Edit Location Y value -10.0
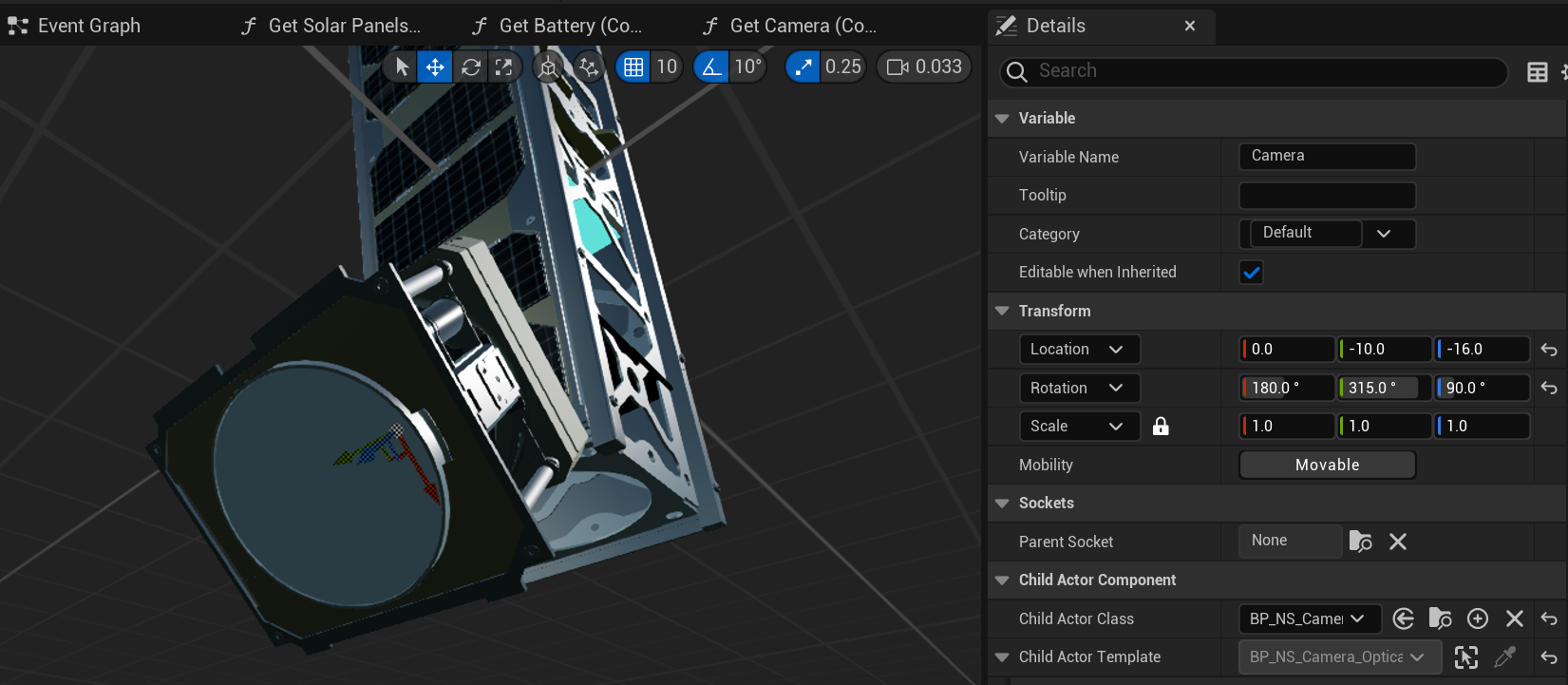1568x685 pixels. pyautogui.click(x=1384, y=349)
